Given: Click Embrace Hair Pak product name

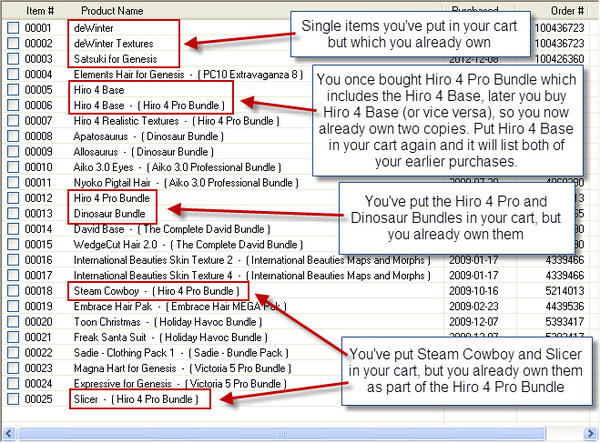Looking at the screenshot, I should [112, 306].
